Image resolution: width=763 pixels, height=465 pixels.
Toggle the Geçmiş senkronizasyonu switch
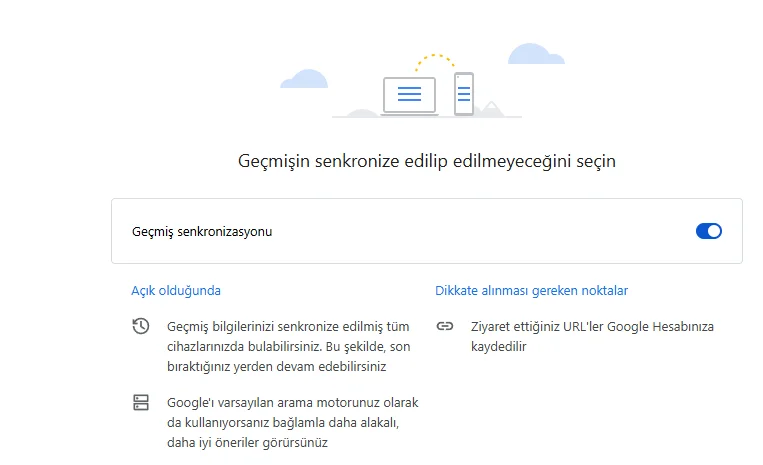click(x=708, y=231)
